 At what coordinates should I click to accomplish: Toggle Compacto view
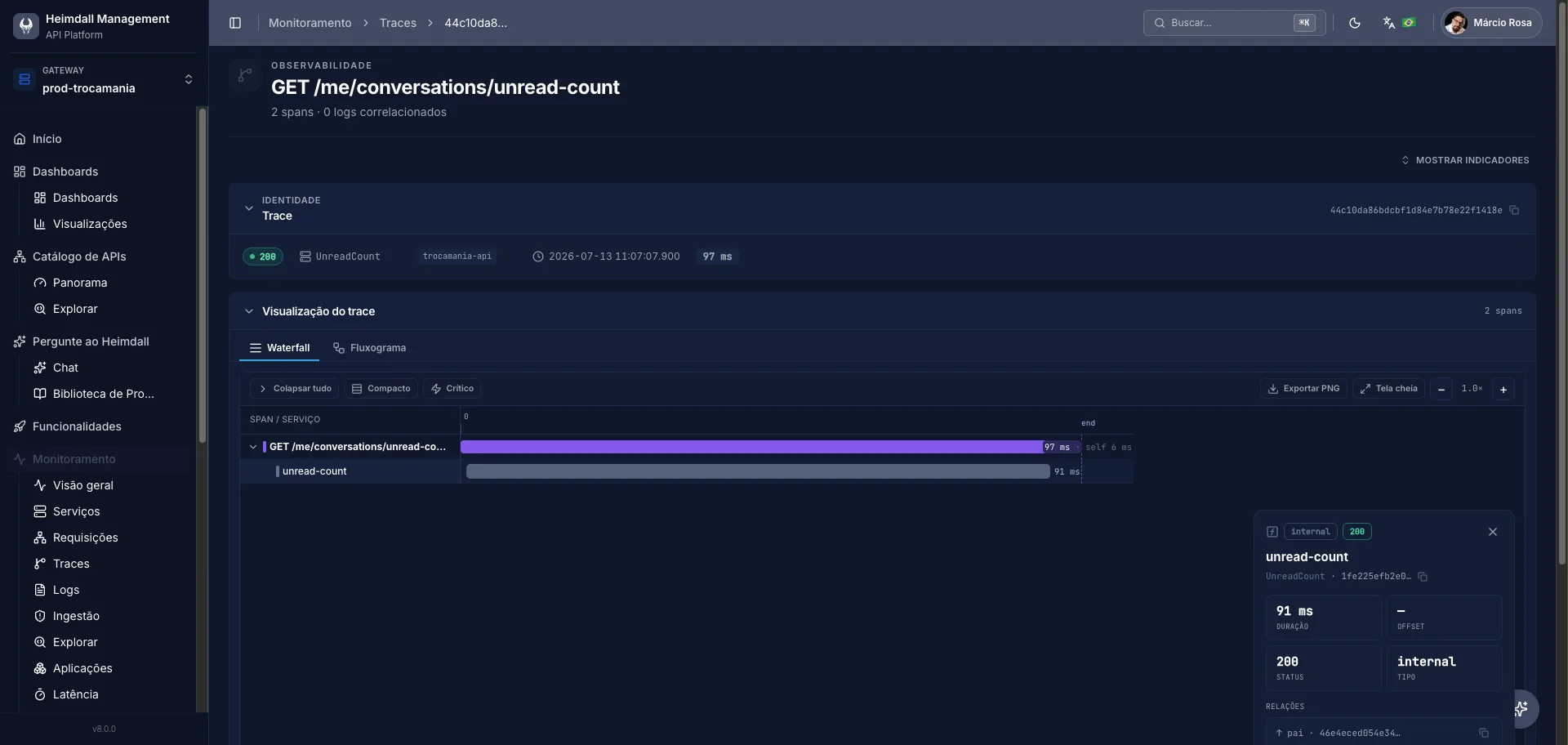click(x=381, y=389)
